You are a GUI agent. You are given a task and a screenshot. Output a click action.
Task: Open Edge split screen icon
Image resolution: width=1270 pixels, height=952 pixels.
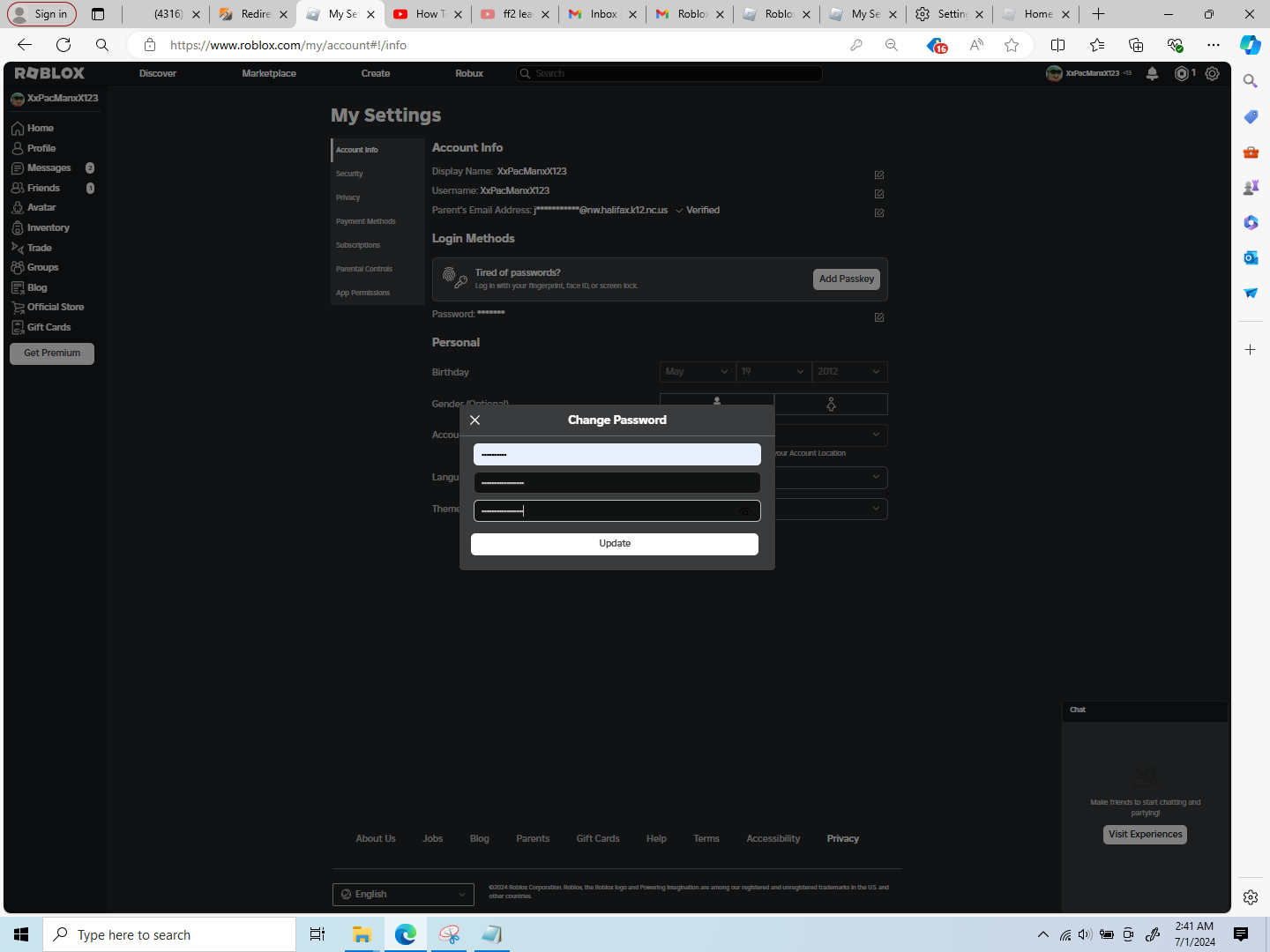pyautogui.click(x=1058, y=45)
